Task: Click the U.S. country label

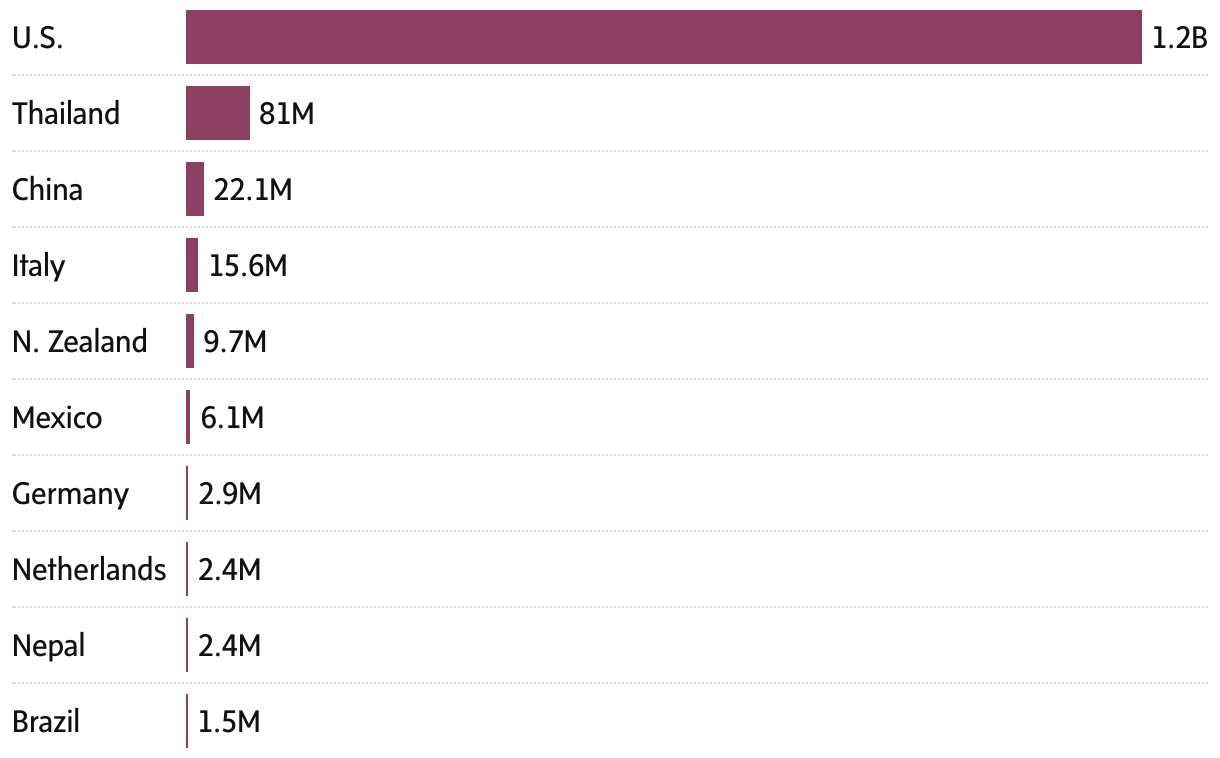Action: 37,38
